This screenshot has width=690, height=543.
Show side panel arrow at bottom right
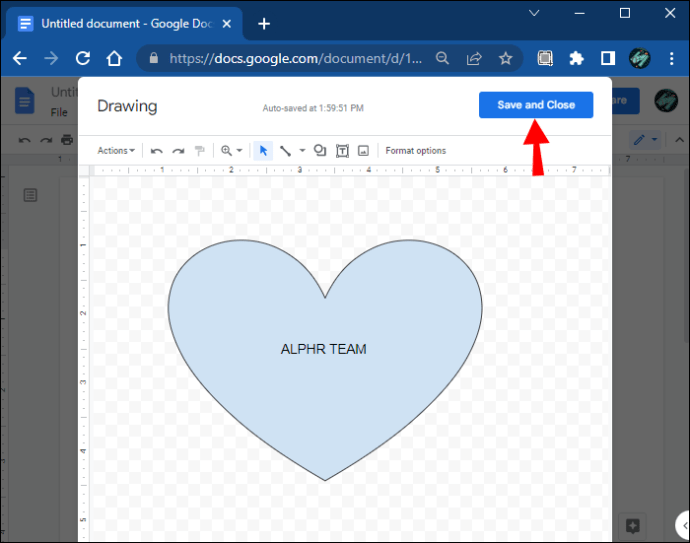coord(683,525)
